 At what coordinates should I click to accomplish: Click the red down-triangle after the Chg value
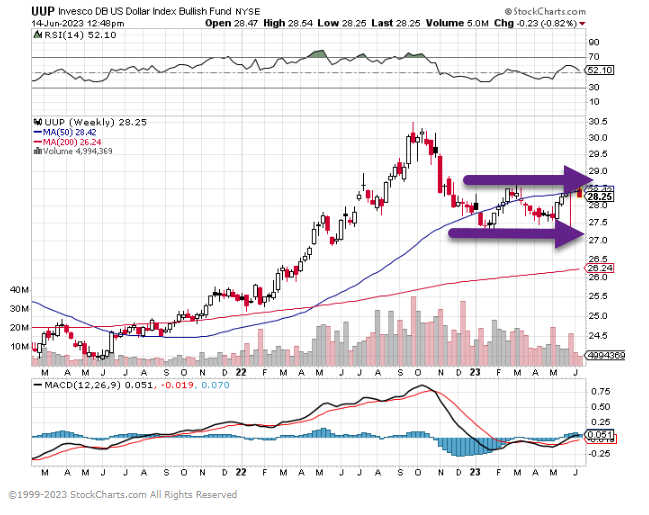(583, 24)
